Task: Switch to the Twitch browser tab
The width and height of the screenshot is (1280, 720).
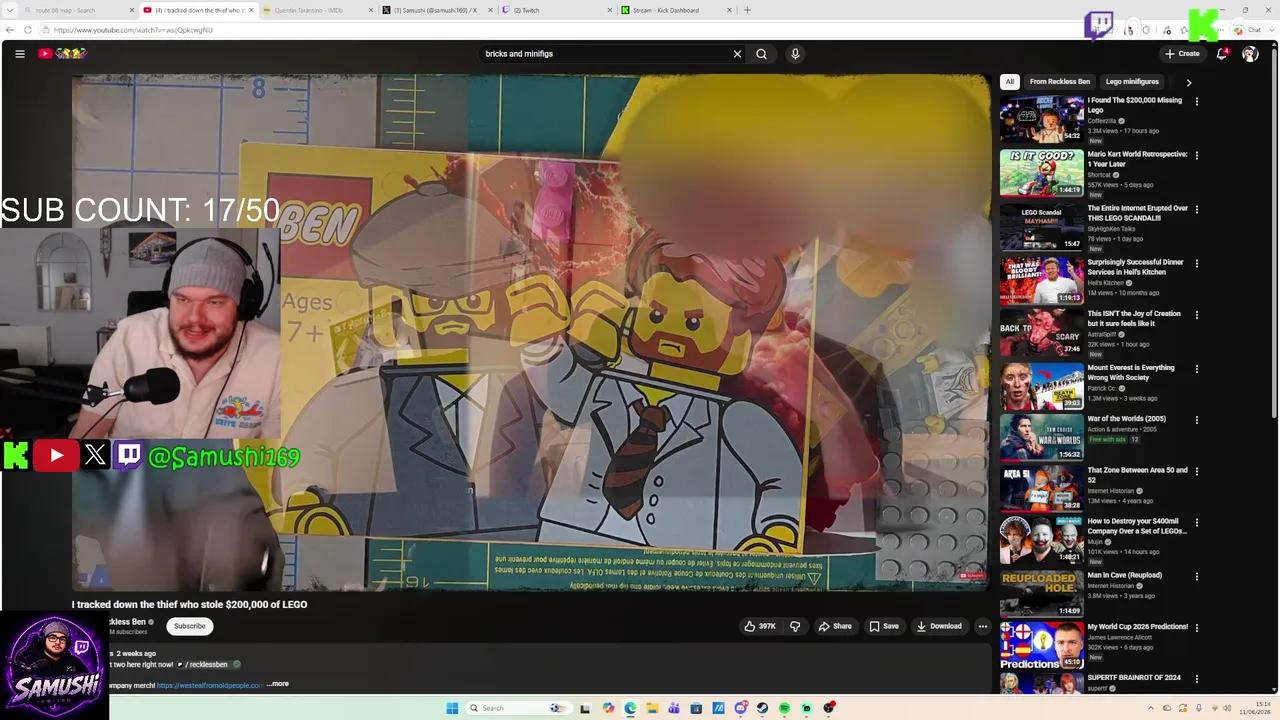Action: pyautogui.click(x=555, y=10)
